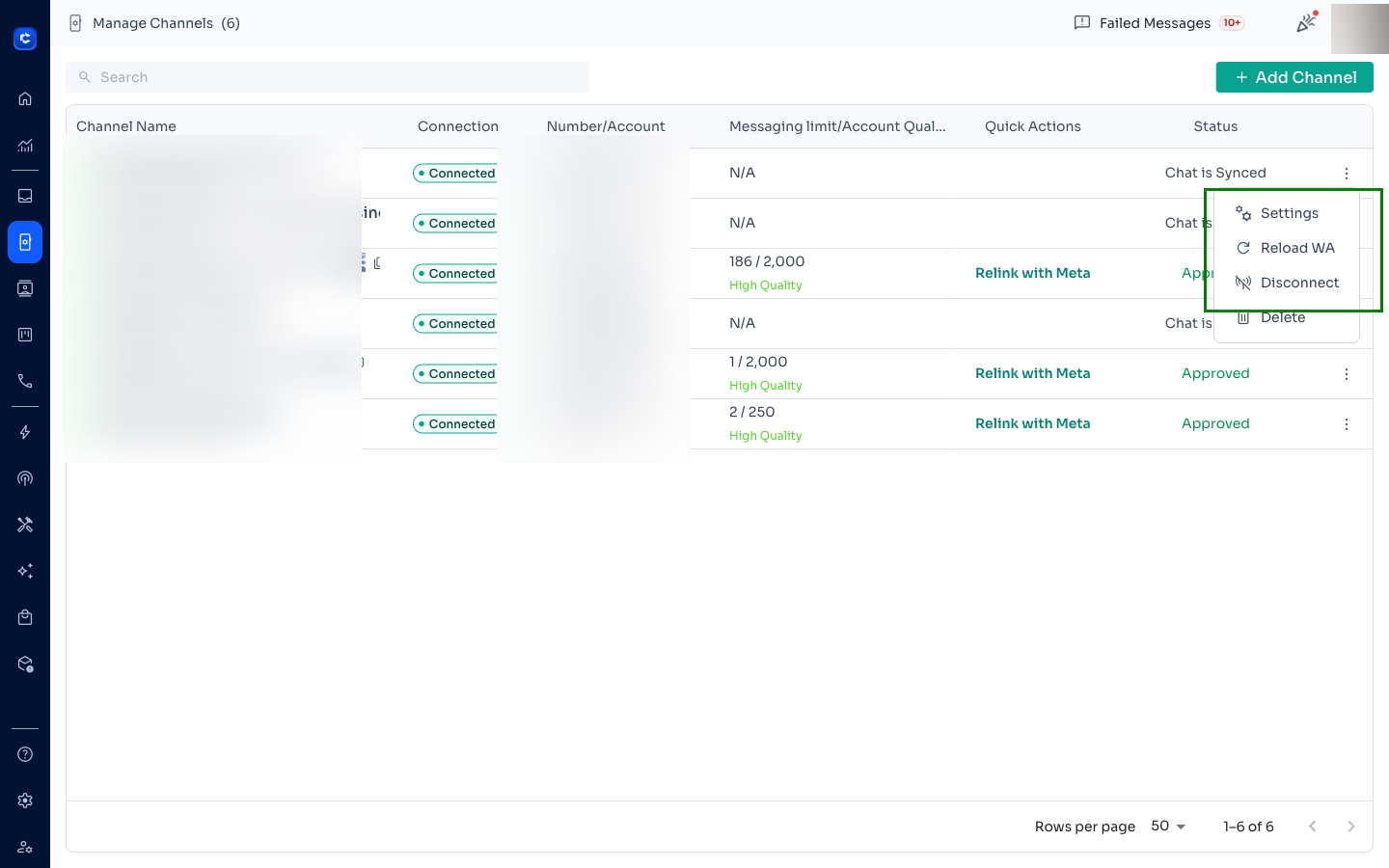Click the High Quality label under 2 / 250
Screen dimensions: 1389x868
(x=766, y=436)
